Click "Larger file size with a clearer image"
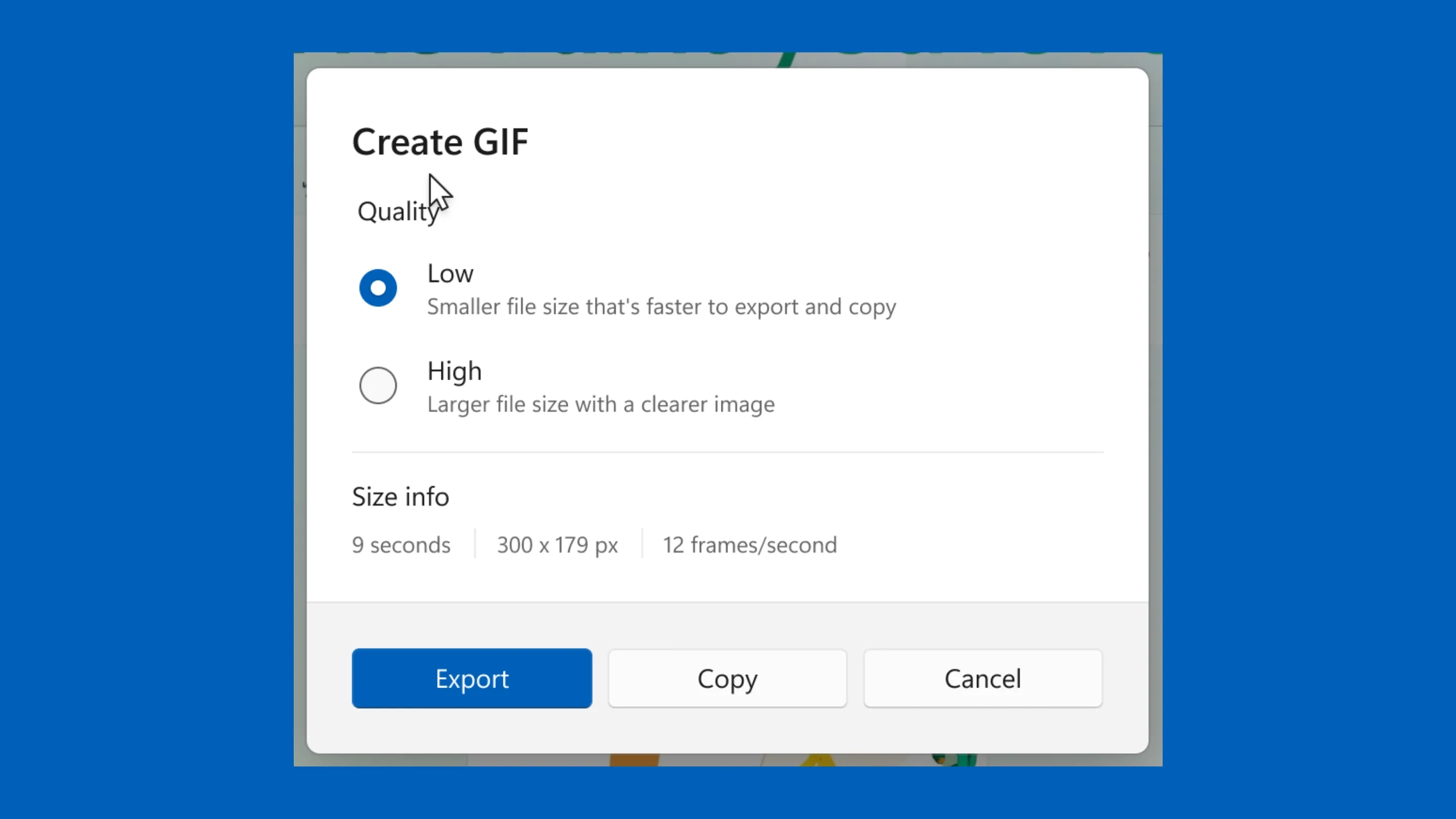The image size is (1456, 819). tap(601, 404)
